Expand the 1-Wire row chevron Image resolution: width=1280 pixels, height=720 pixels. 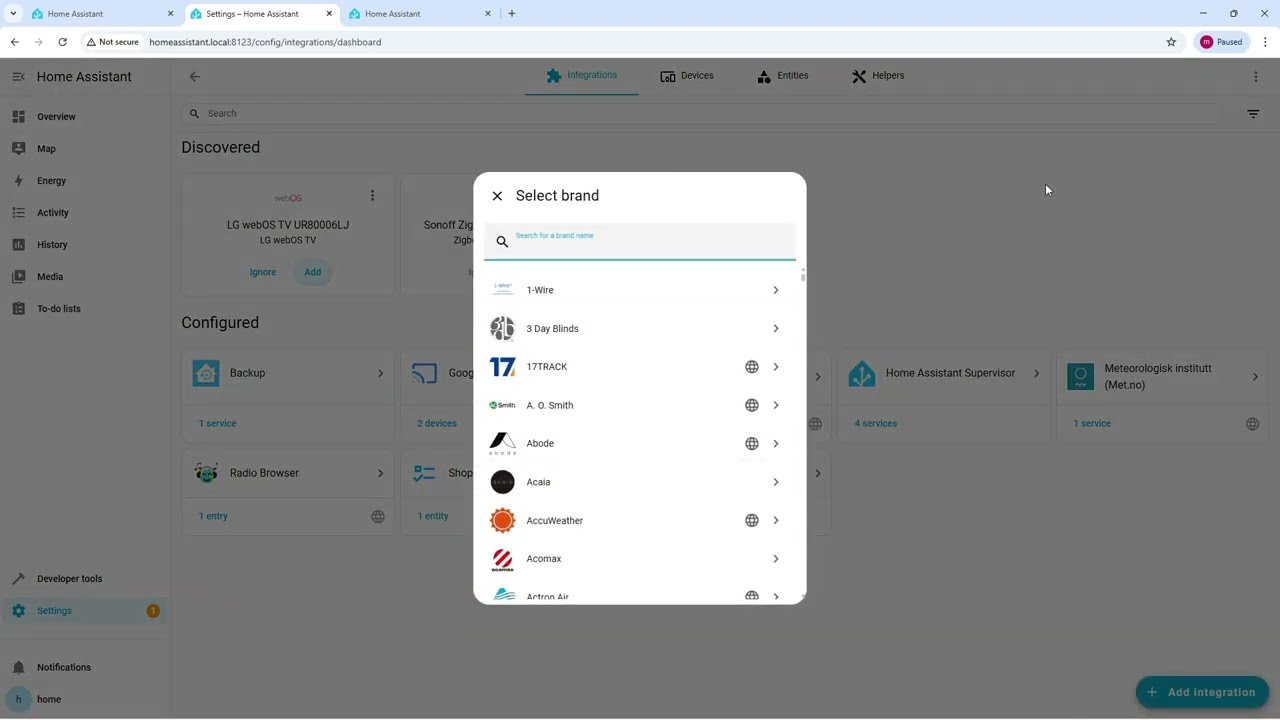776,290
